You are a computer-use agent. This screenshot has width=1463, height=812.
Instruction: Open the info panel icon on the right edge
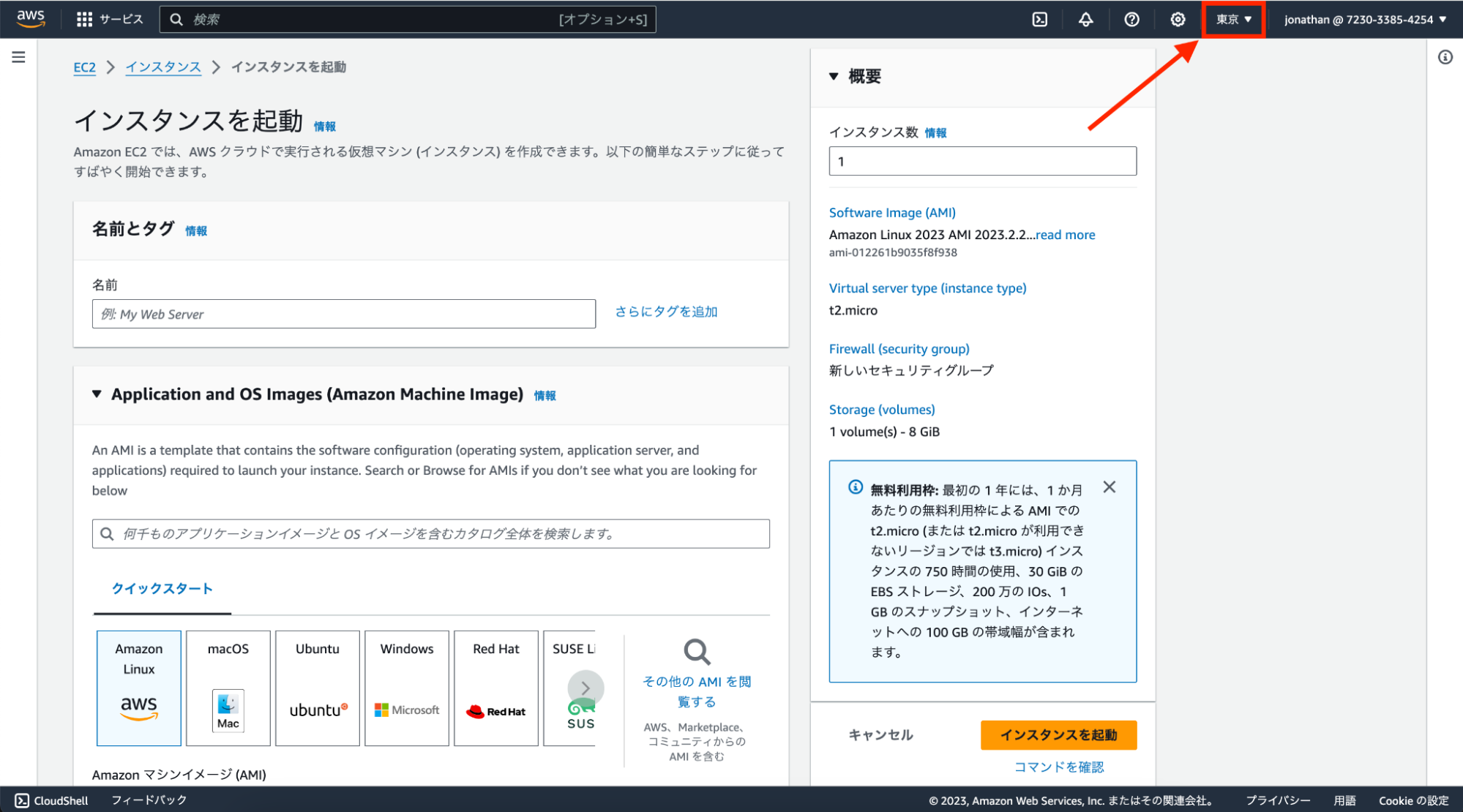tap(1445, 57)
